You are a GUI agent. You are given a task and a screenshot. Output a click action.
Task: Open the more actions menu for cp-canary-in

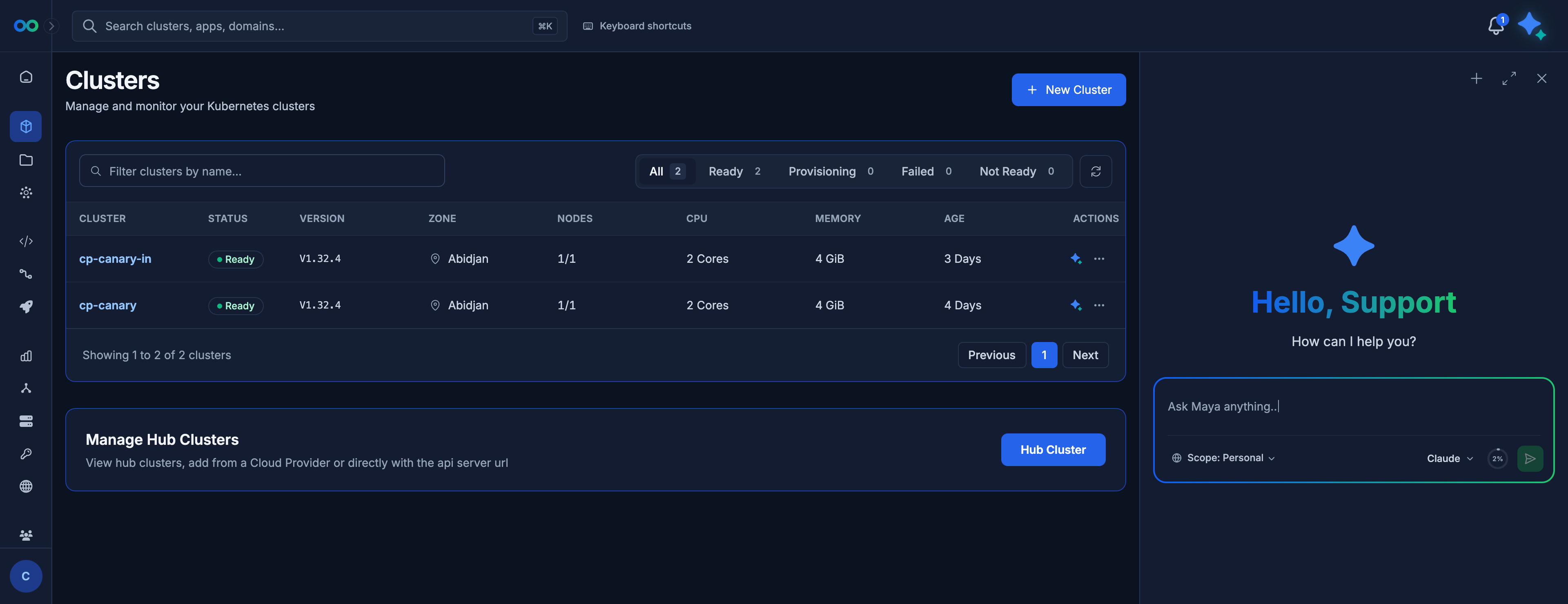coord(1099,258)
